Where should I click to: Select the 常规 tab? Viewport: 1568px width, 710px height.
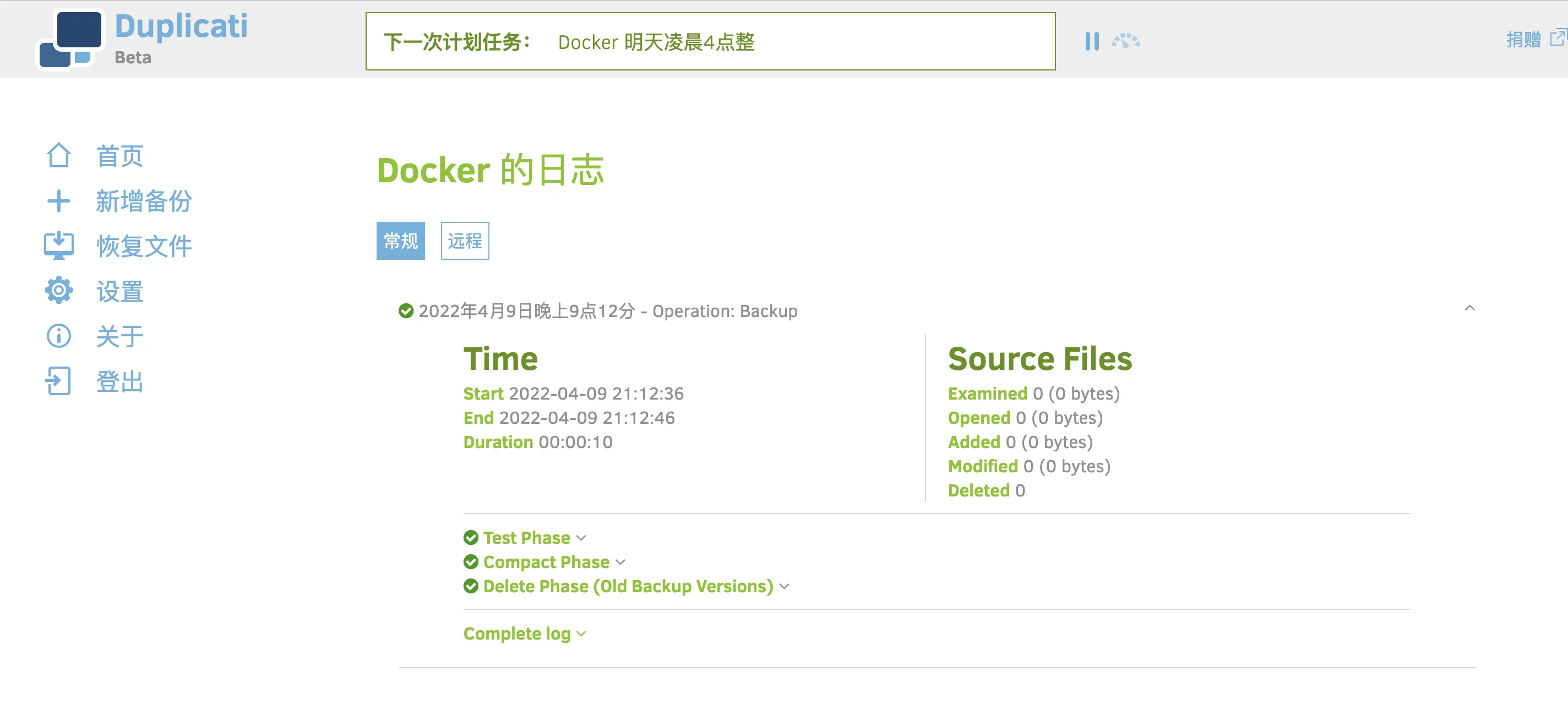click(x=400, y=241)
